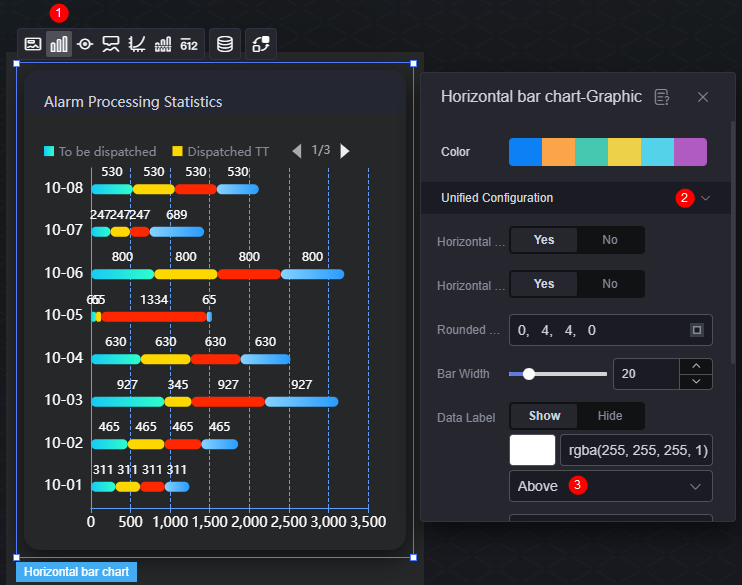Increase the Bar Width value
The height and width of the screenshot is (585, 742).
tap(696, 366)
